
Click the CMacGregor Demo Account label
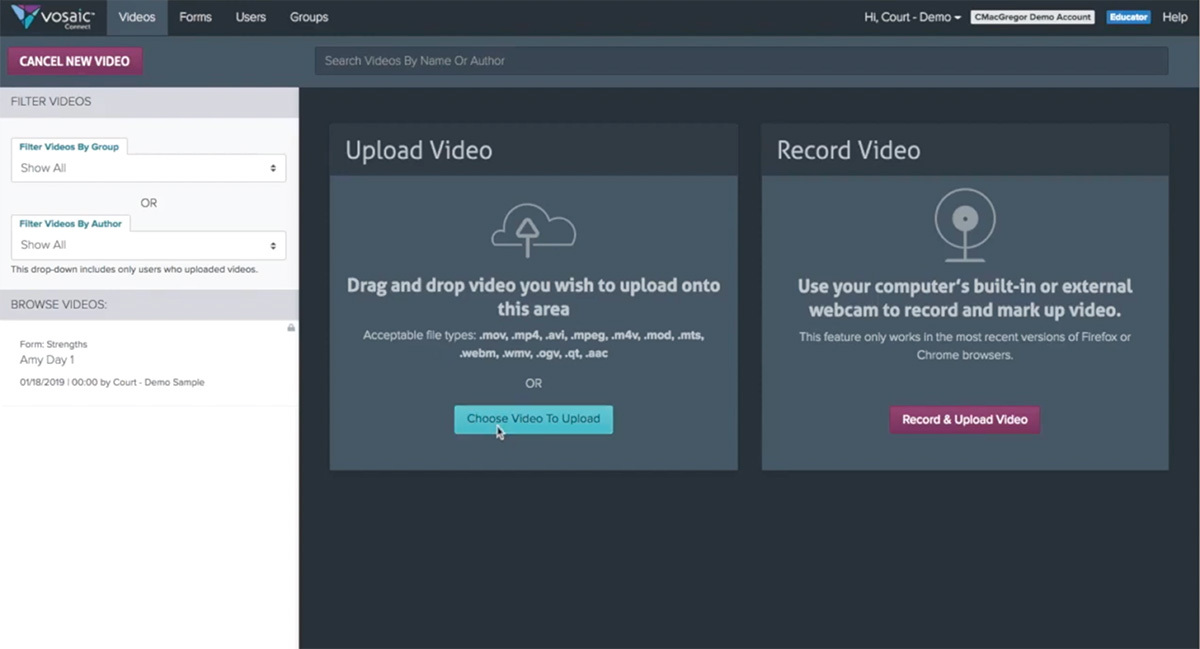click(x=1033, y=16)
